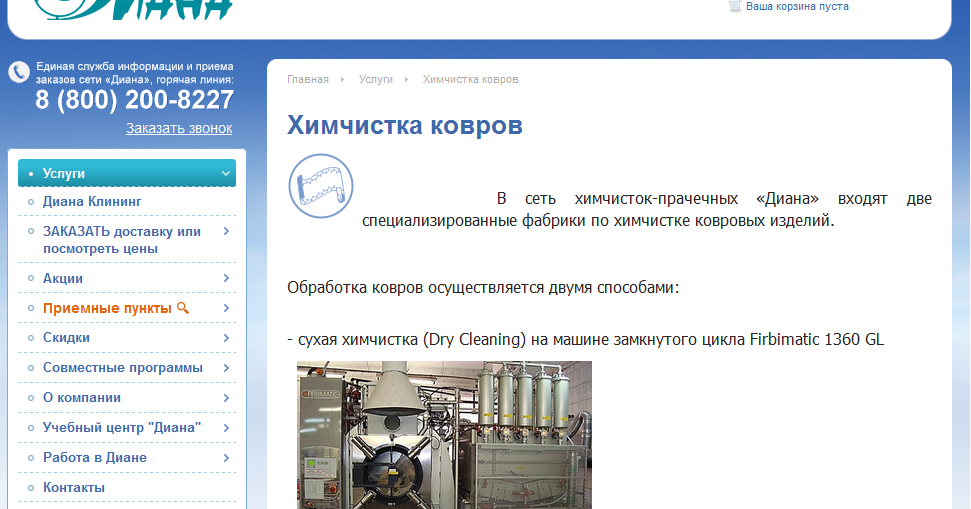Click Обработка ковров осуществляется двумя способами text

tap(483, 287)
